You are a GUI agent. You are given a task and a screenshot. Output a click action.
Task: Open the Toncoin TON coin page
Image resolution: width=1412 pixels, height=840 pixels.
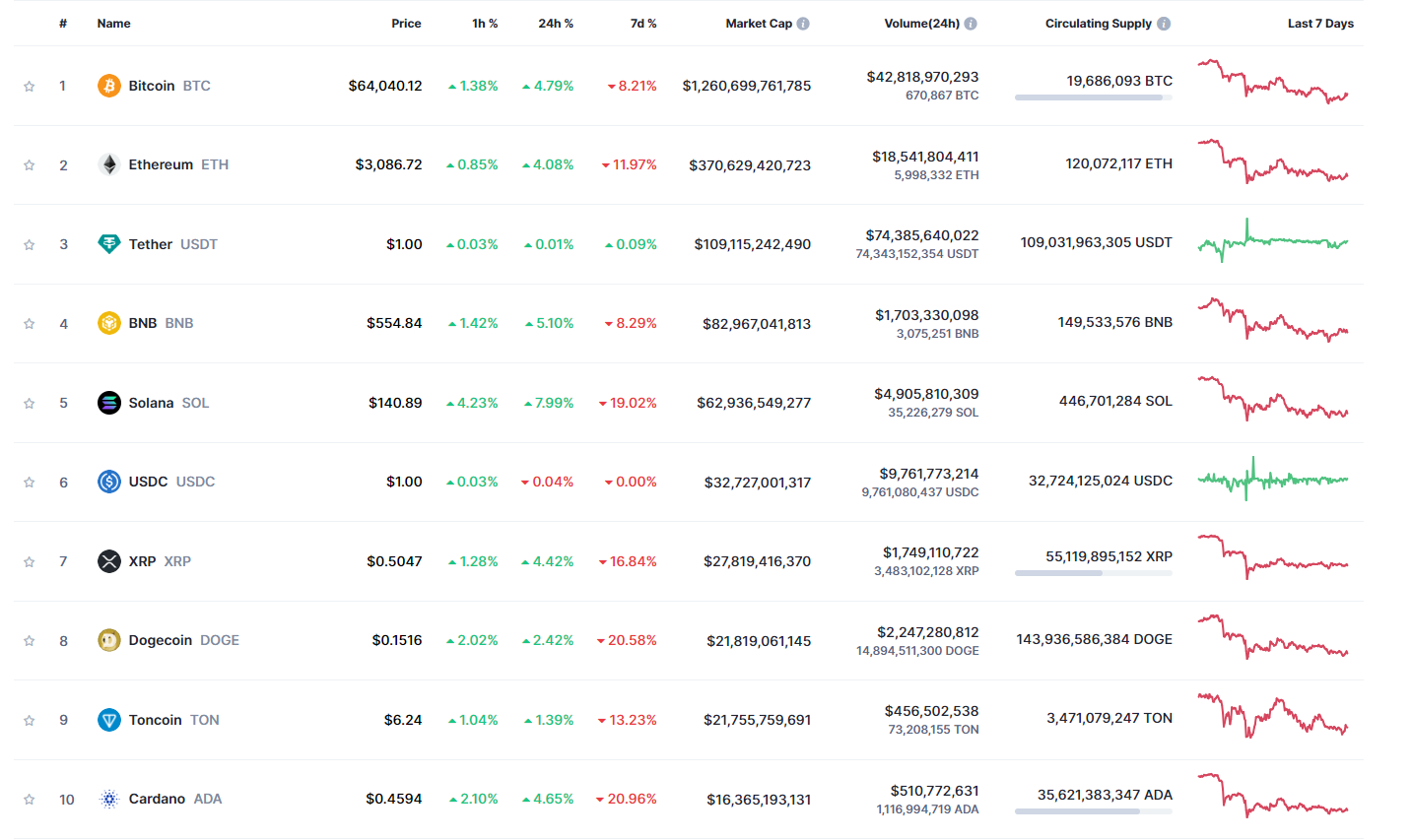point(173,720)
